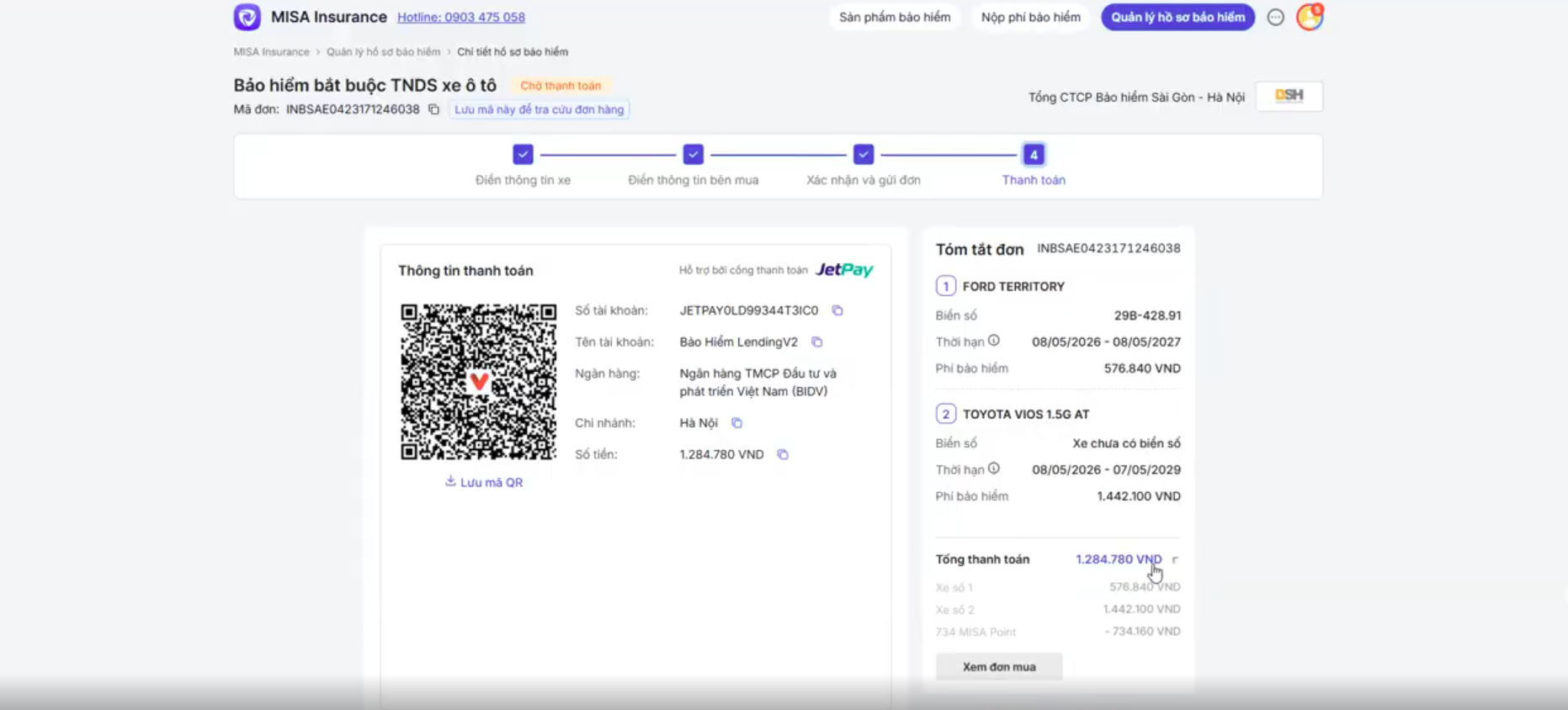Click the period 08/05/2026 - 07/05/2029
Viewport: 1568px width, 710px height.
coord(1106,469)
